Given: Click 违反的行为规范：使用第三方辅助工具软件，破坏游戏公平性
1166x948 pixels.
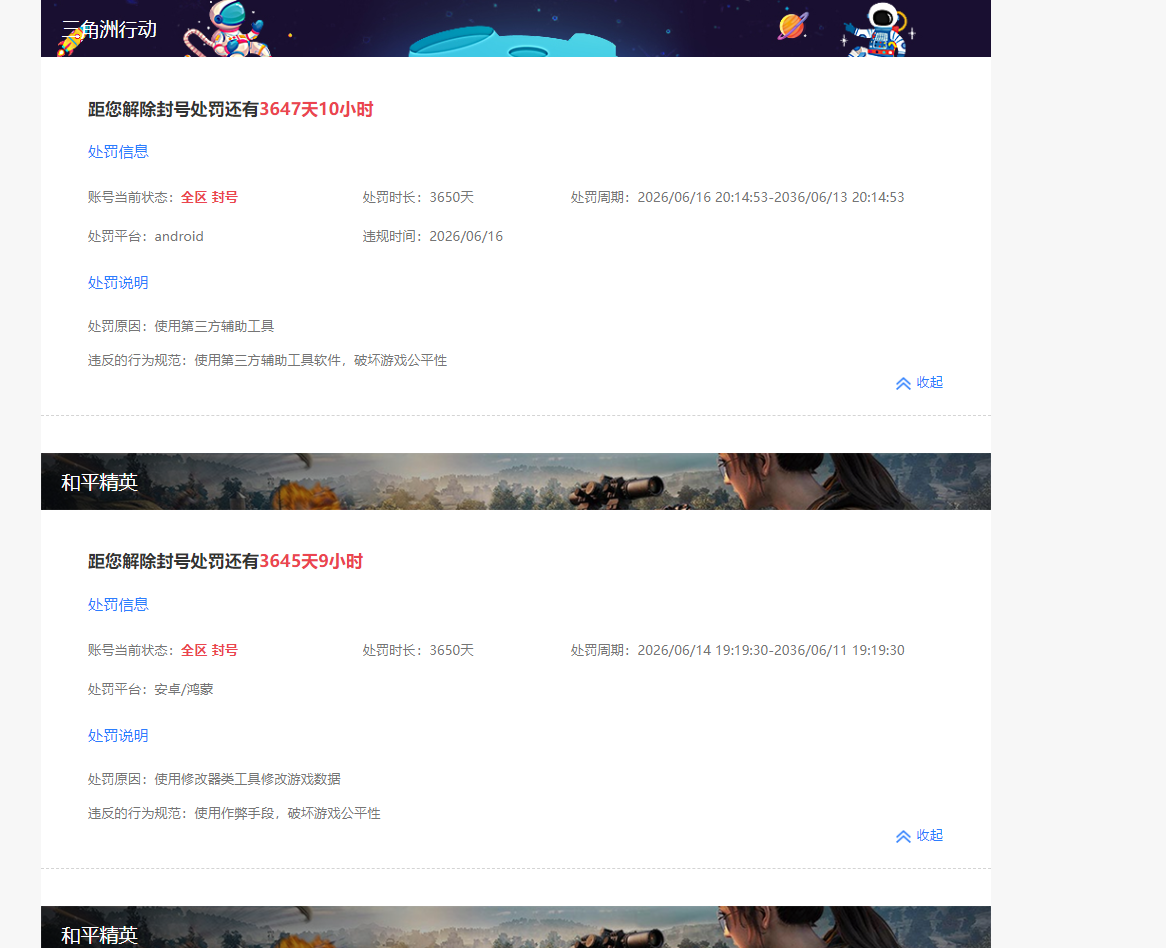Looking at the screenshot, I should pyautogui.click(x=268, y=361).
